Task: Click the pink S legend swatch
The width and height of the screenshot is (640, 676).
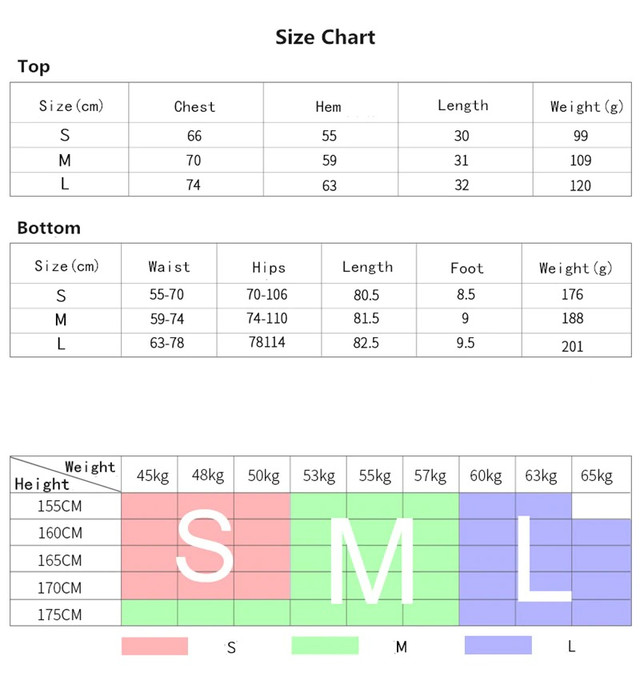Action: tap(154, 646)
